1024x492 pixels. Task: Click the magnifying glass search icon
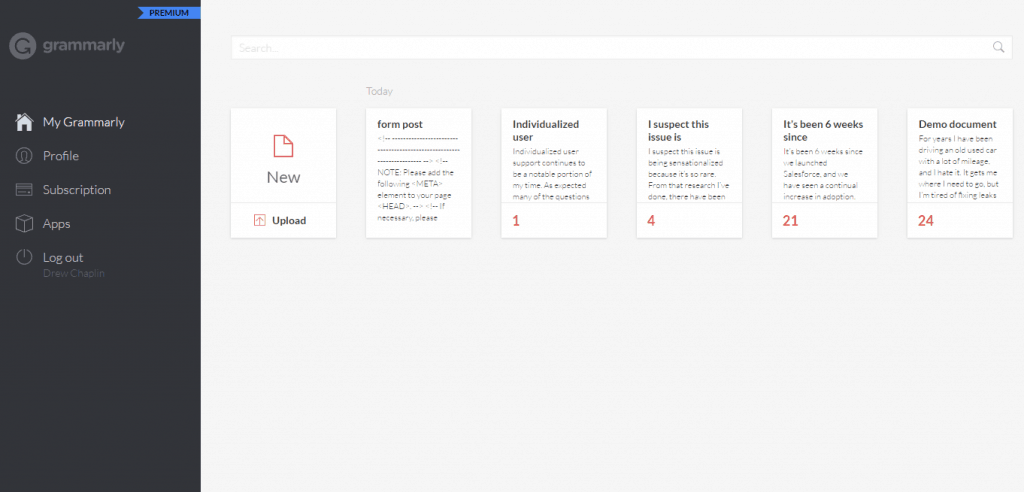(999, 47)
